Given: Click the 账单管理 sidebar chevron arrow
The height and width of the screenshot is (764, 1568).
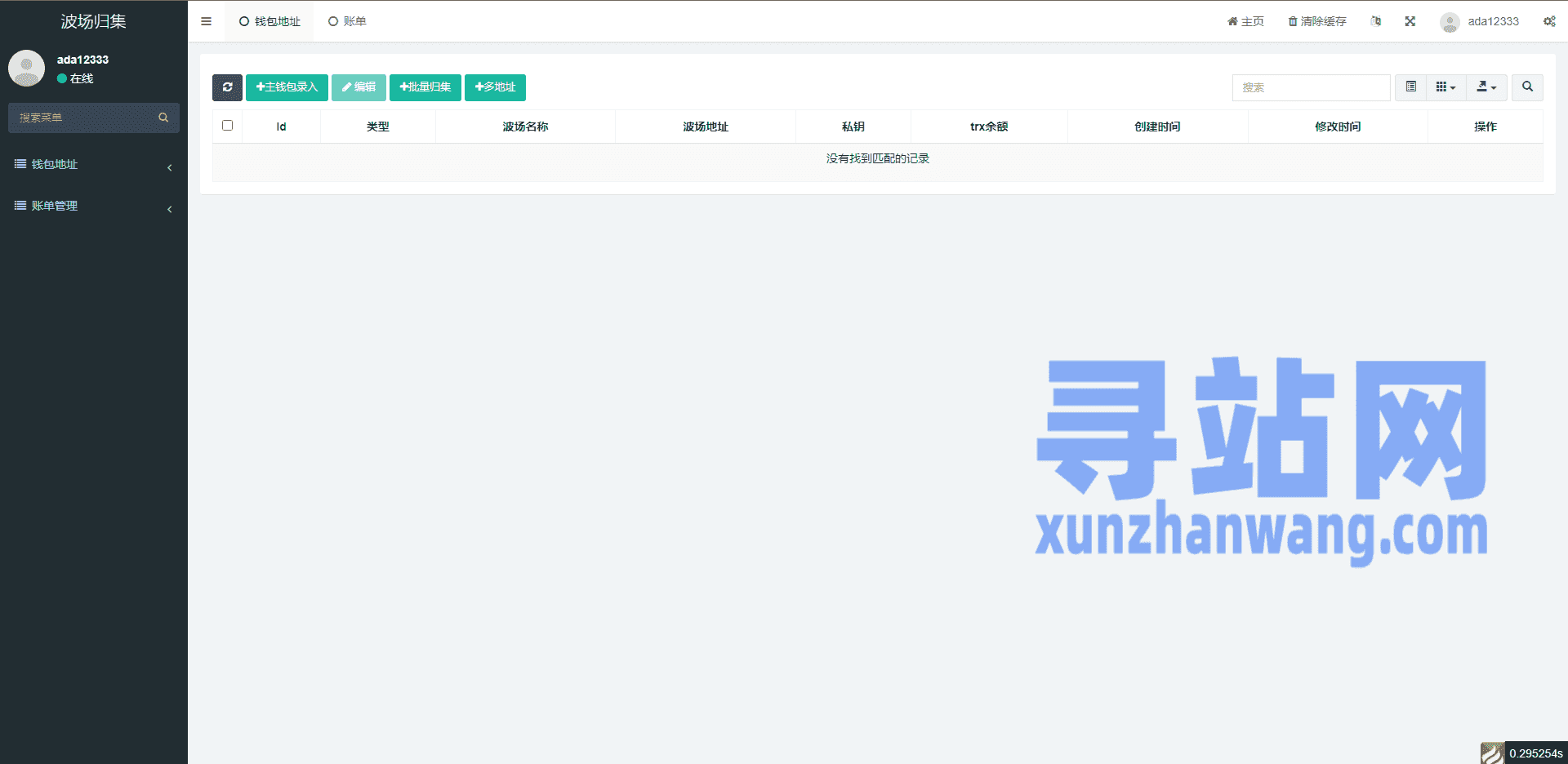Looking at the screenshot, I should (169, 210).
